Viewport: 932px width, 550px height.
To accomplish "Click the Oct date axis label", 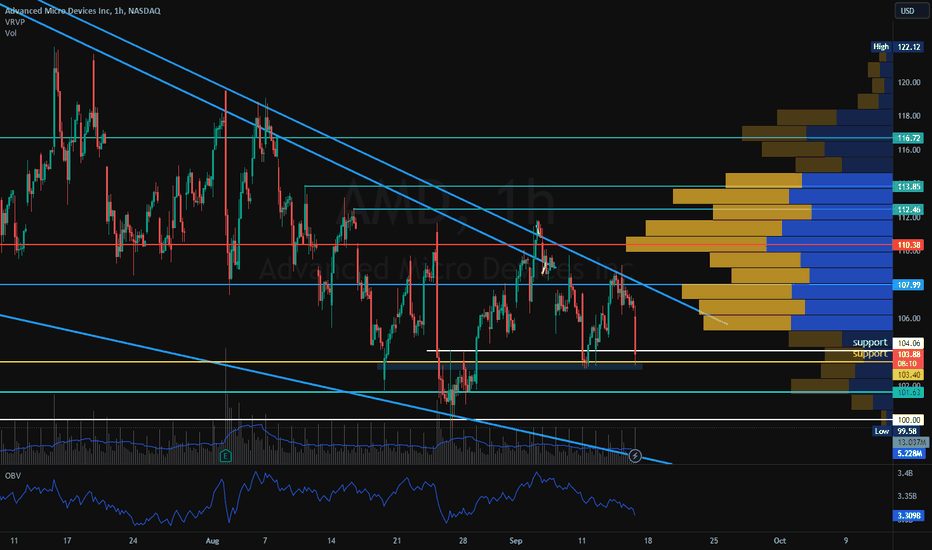I will 779,541.
